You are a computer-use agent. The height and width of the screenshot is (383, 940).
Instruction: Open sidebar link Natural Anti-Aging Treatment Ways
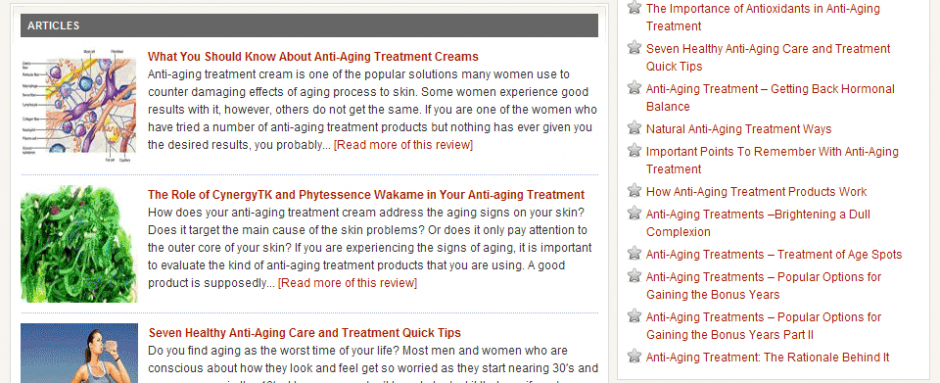pos(739,129)
